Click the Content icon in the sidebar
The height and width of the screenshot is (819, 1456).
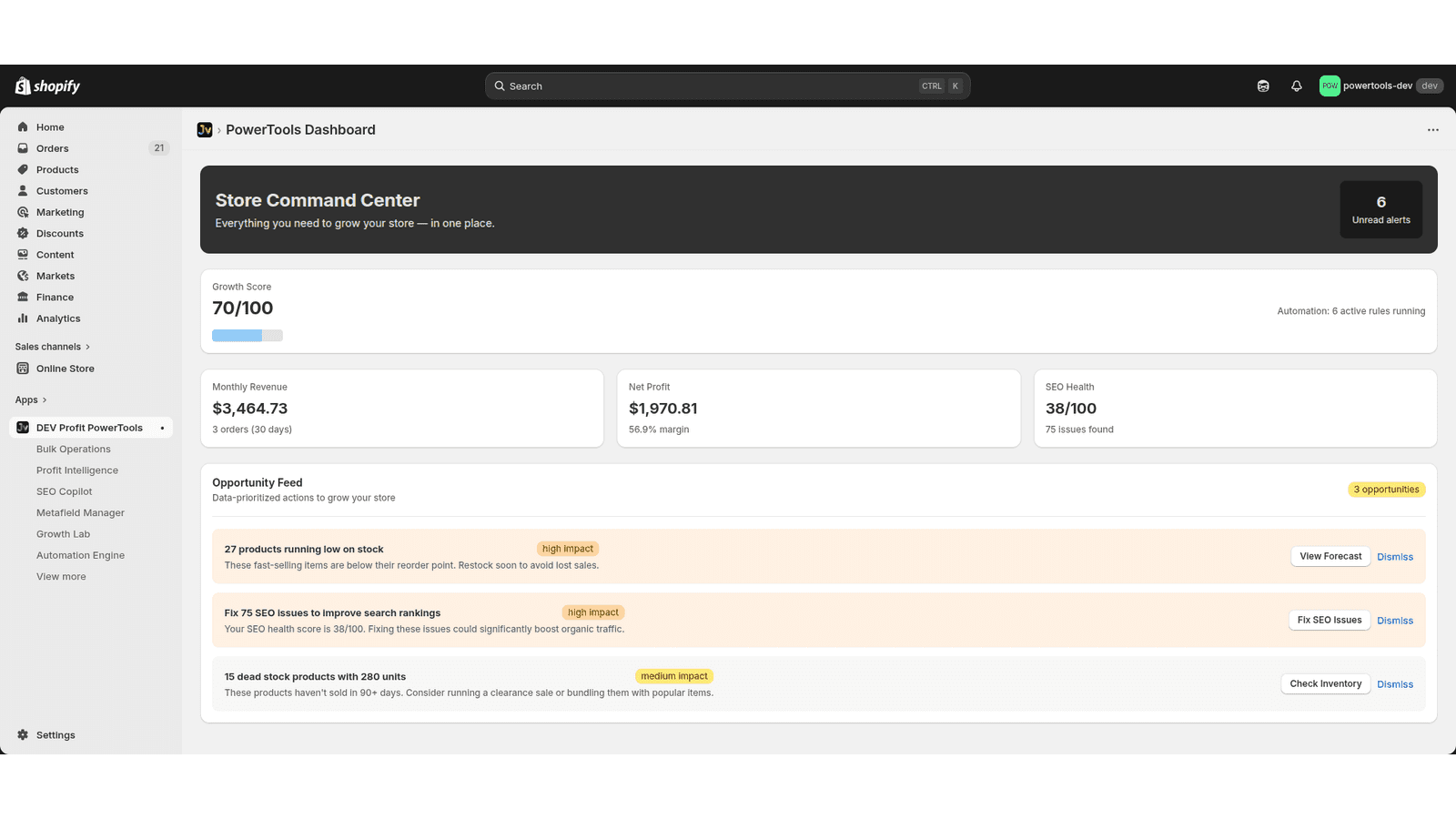(x=23, y=255)
